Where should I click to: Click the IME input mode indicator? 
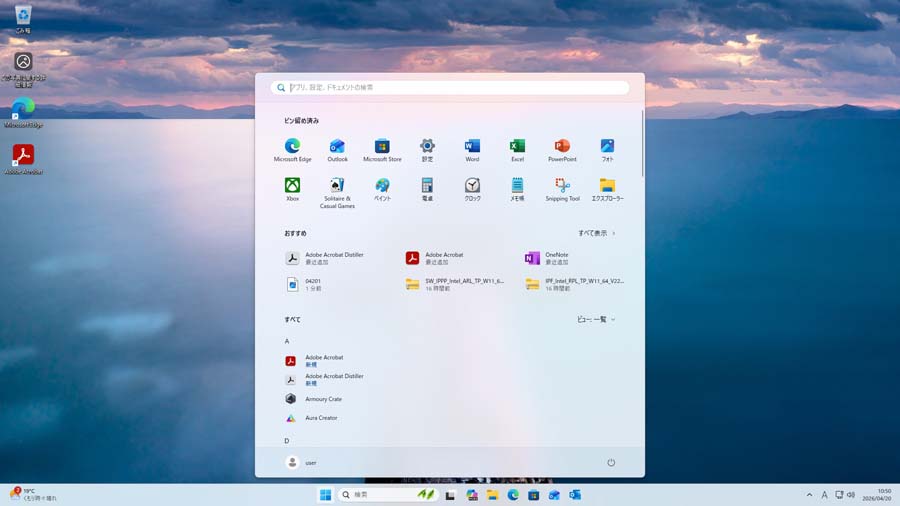[824, 495]
